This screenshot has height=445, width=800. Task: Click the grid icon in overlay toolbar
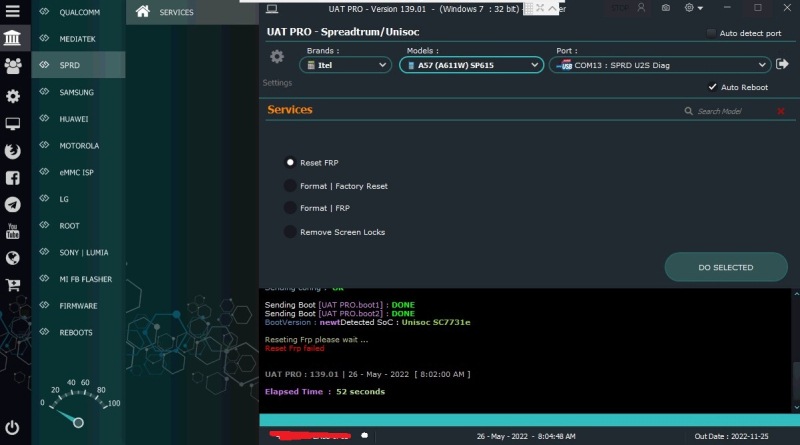tap(529, 8)
